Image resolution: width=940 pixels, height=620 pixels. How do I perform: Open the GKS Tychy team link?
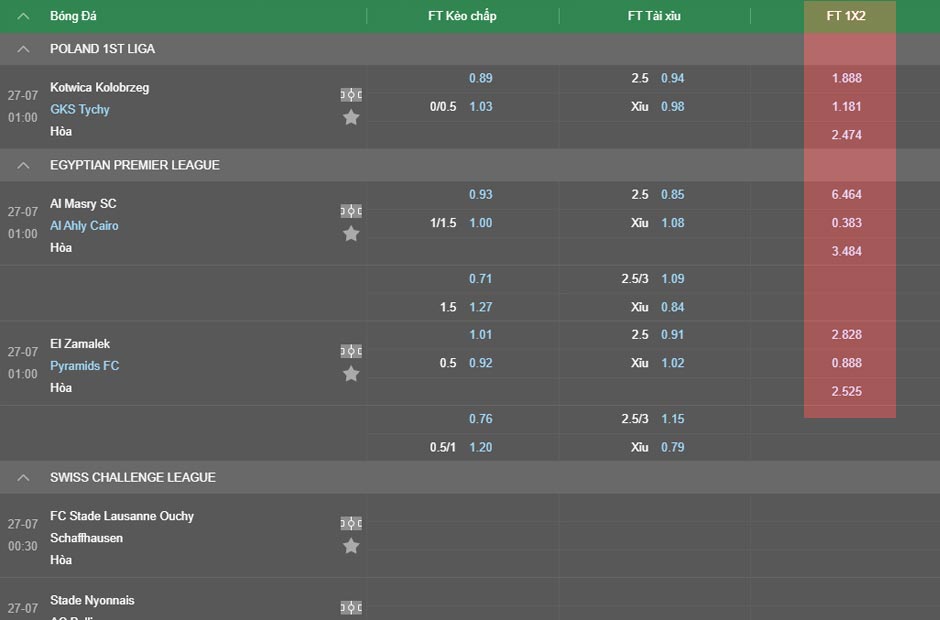(80, 109)
